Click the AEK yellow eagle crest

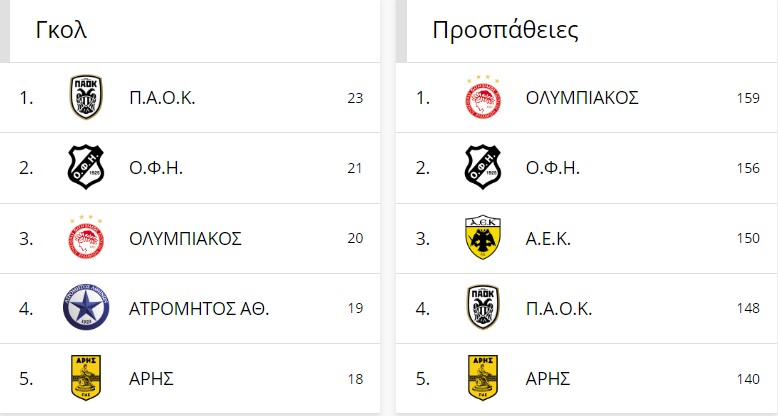point(483,237)
